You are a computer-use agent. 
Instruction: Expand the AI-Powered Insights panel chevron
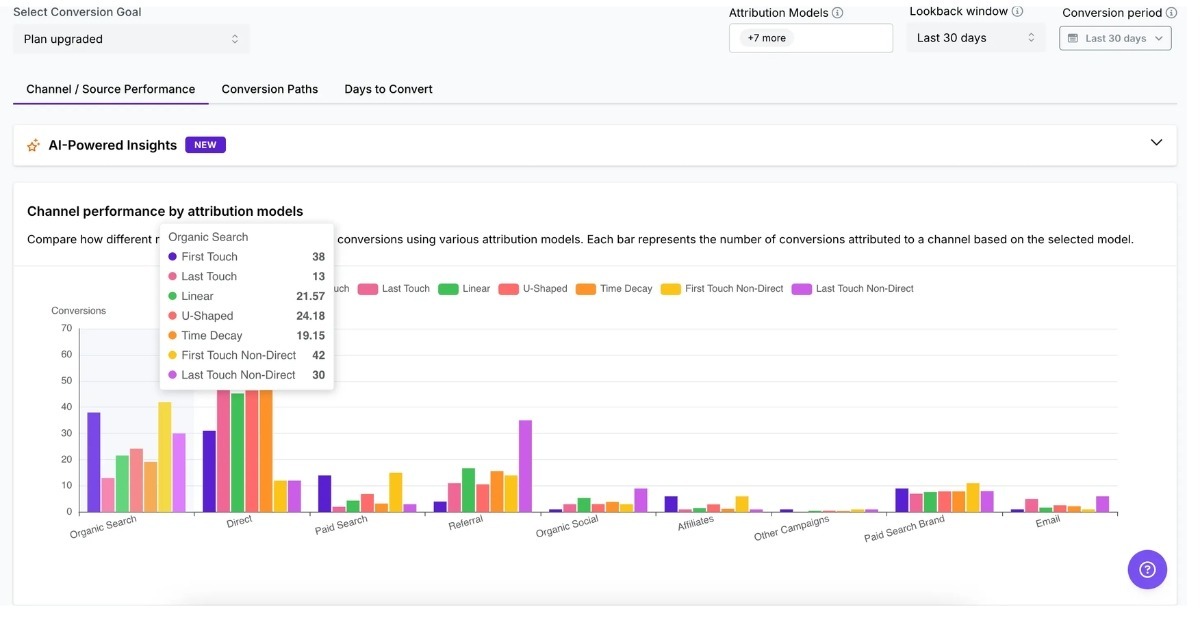pyautogui.click(x=1156, y=143)
